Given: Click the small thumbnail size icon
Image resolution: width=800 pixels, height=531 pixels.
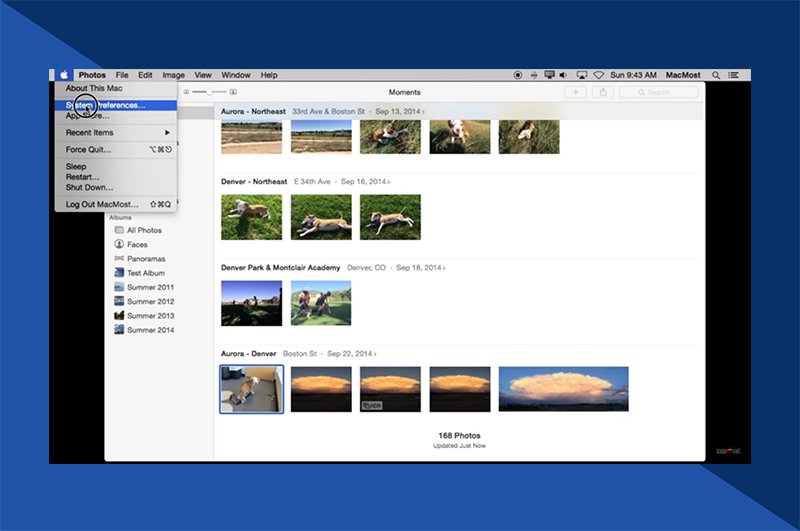Looking at the screenshot, I should pyautogui.click(x=186, y=92).
